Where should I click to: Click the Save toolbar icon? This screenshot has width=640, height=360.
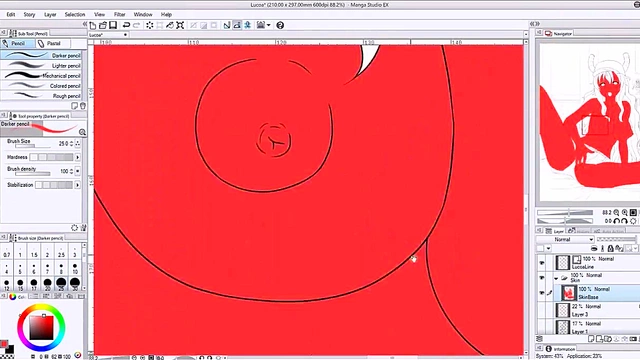pyautogui.click(x=113, y=25)
